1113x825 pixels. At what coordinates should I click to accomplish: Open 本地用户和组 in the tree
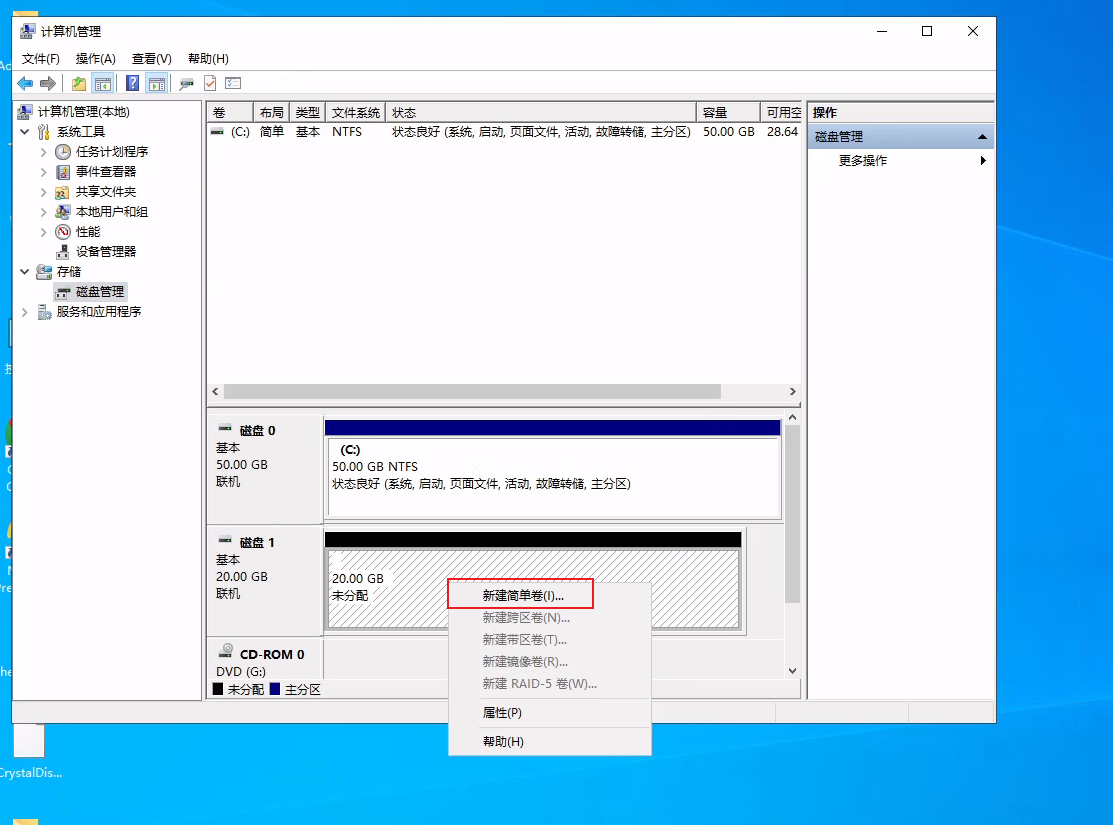(111, 211)
